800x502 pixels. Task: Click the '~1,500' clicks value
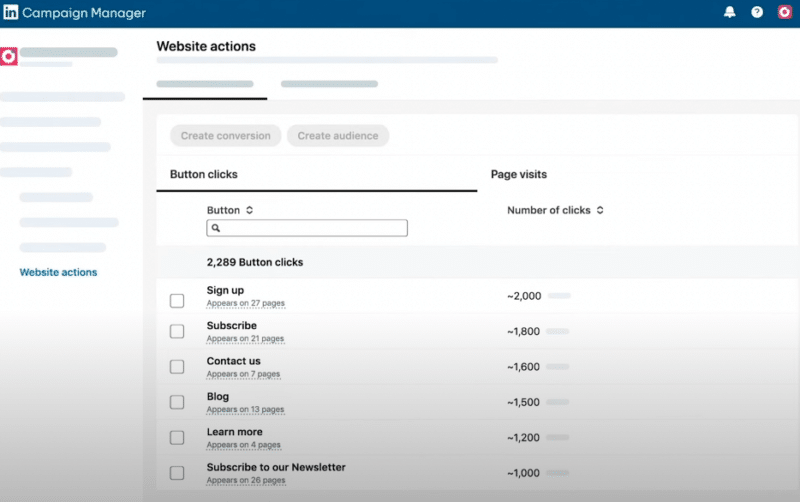click(x=523, y=403)
